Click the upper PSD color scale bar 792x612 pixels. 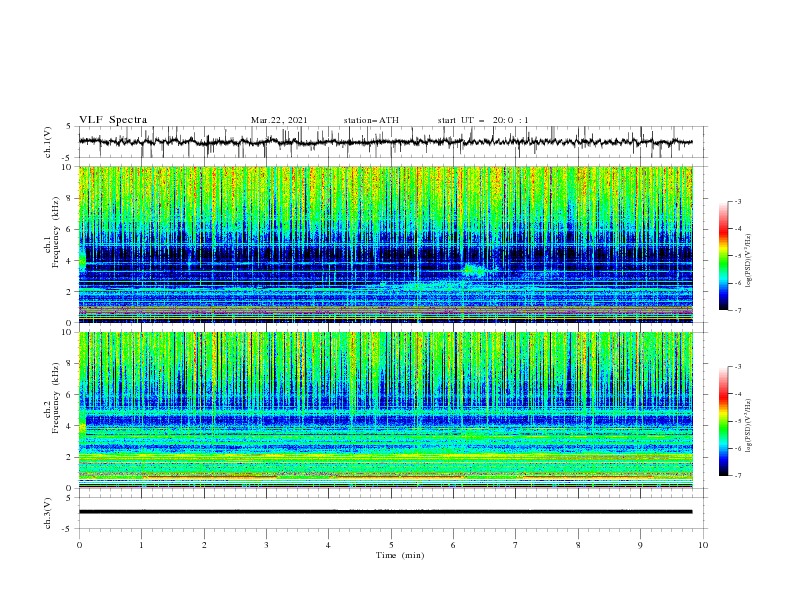click(x=723, y=255)
